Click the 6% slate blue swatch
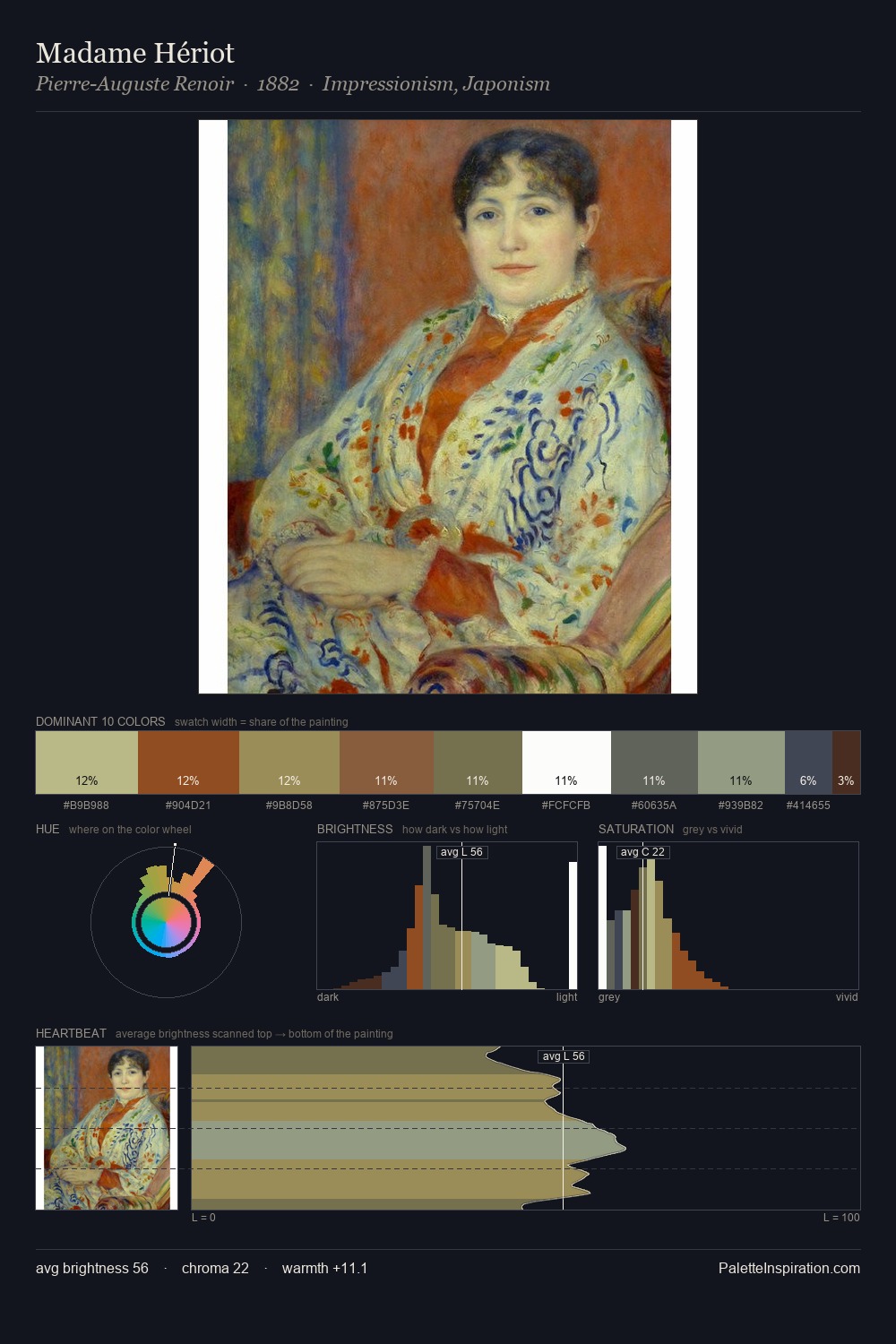The height and width of the screenshot is (1344, 896). pos(808,762)
